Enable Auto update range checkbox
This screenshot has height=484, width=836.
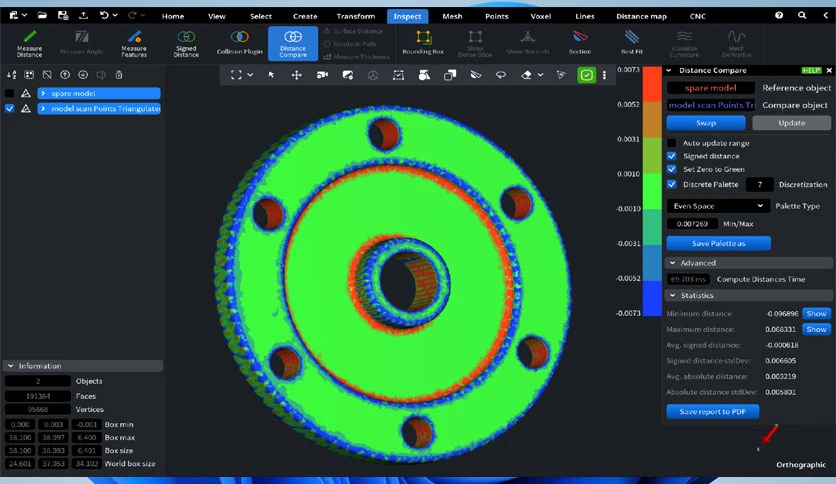click(x=672, y=143)
